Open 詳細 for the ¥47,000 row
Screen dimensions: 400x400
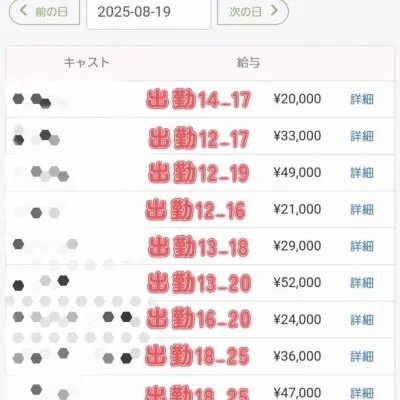(x=362, y=393)
